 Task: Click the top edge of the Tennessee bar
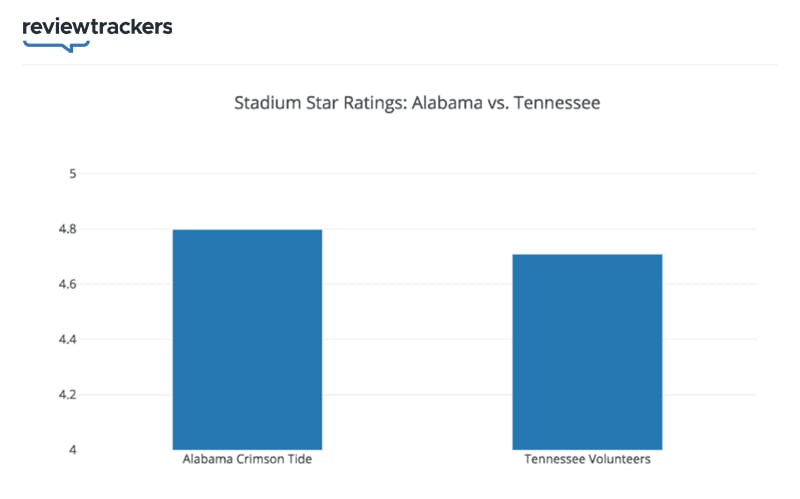tap(587, 255)
